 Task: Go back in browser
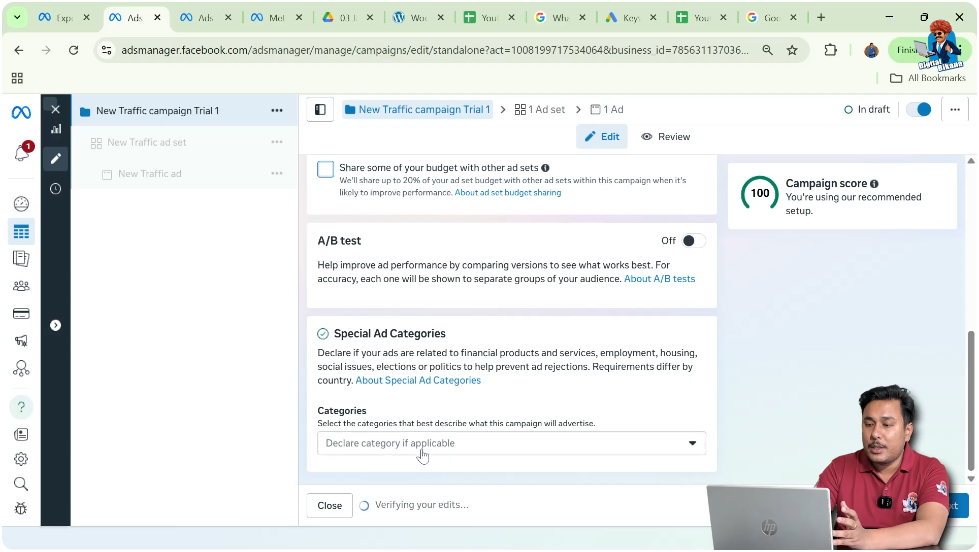[x=19, y=50]
